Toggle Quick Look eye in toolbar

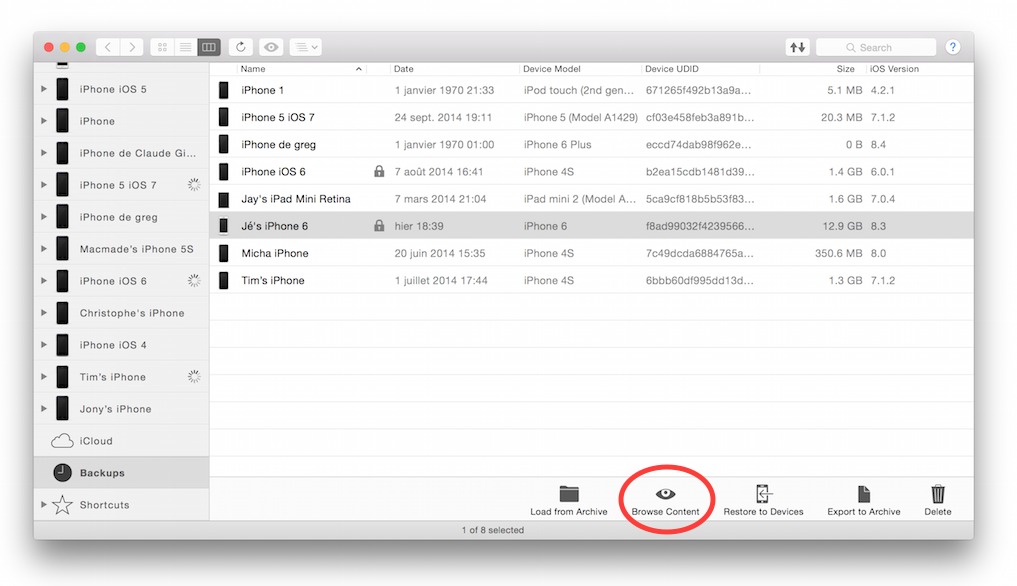(x=271, y=47)
